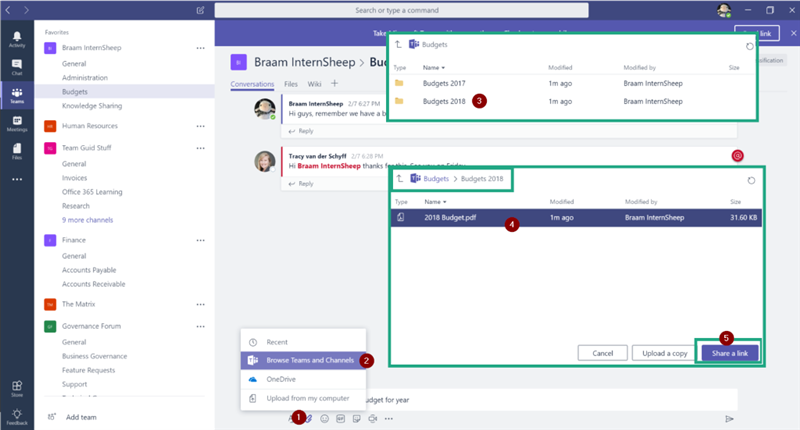
Task: Switch to the Conversations tab
Action: (x=252, y=84)
